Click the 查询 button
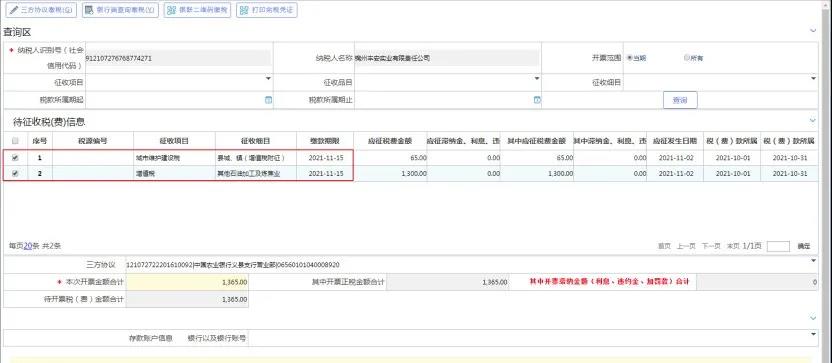Viewport: 832px width, 363px height. point(680,100)
